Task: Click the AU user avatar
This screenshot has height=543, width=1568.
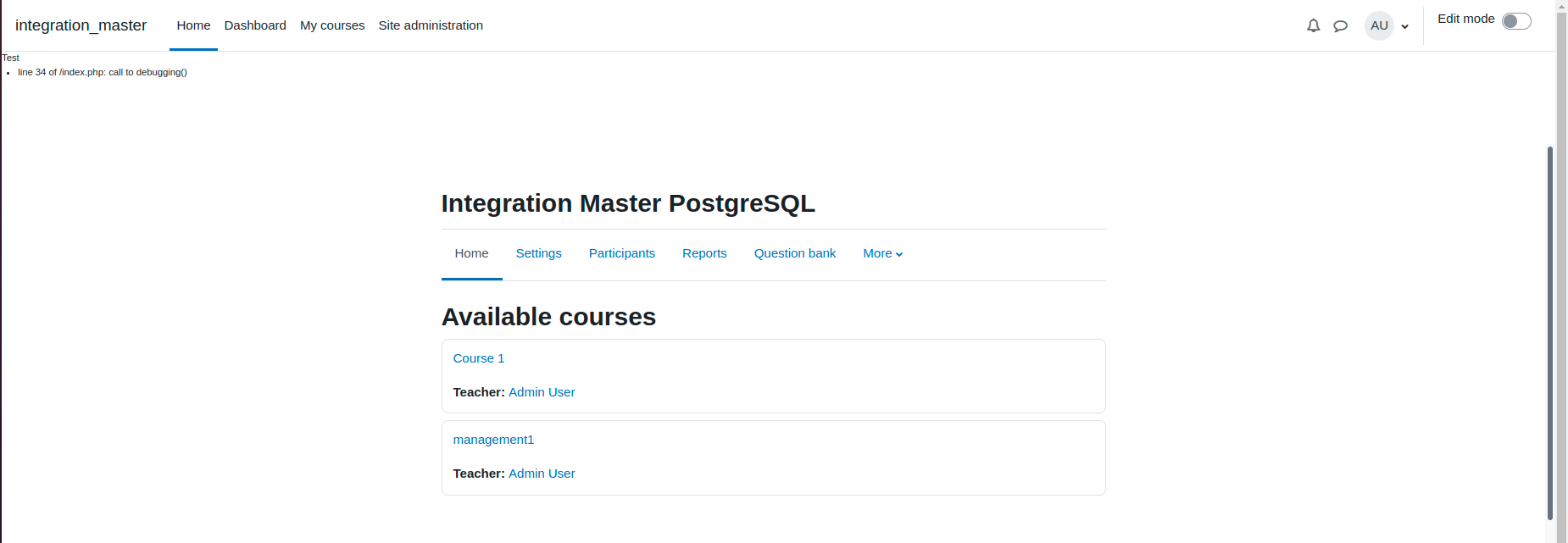Action: click(x=1379, y=25)
